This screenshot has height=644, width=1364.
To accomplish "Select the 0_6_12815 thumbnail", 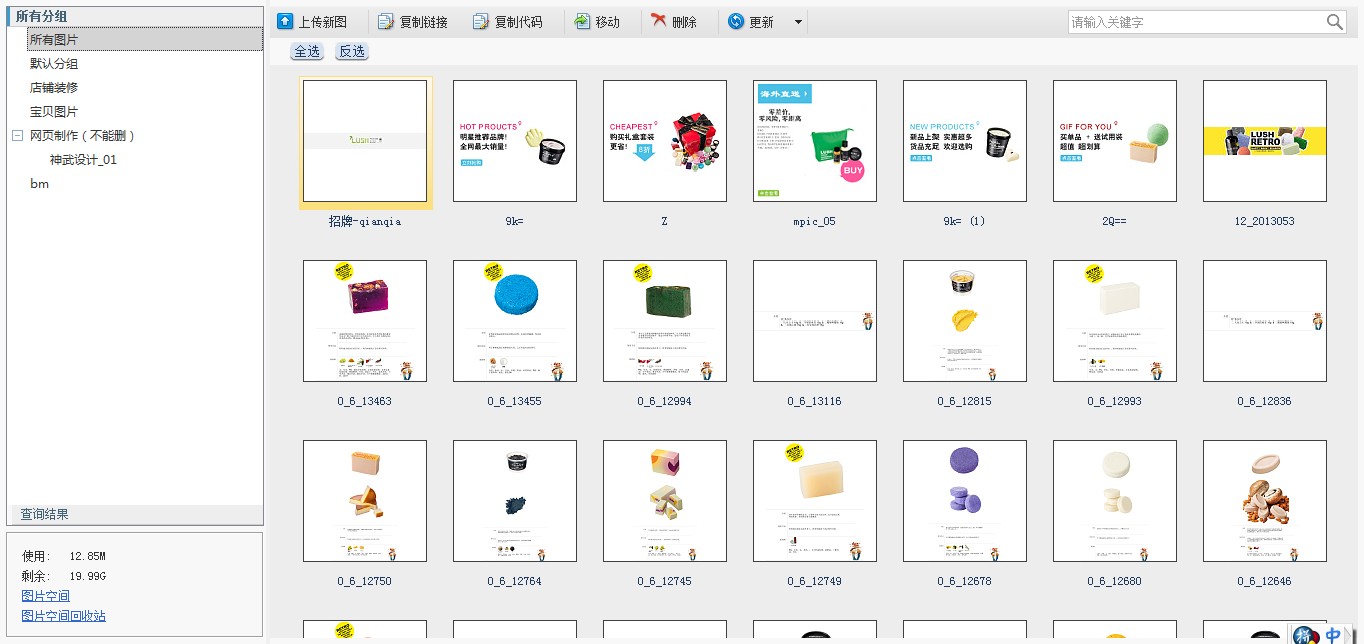I will point(965,321).
